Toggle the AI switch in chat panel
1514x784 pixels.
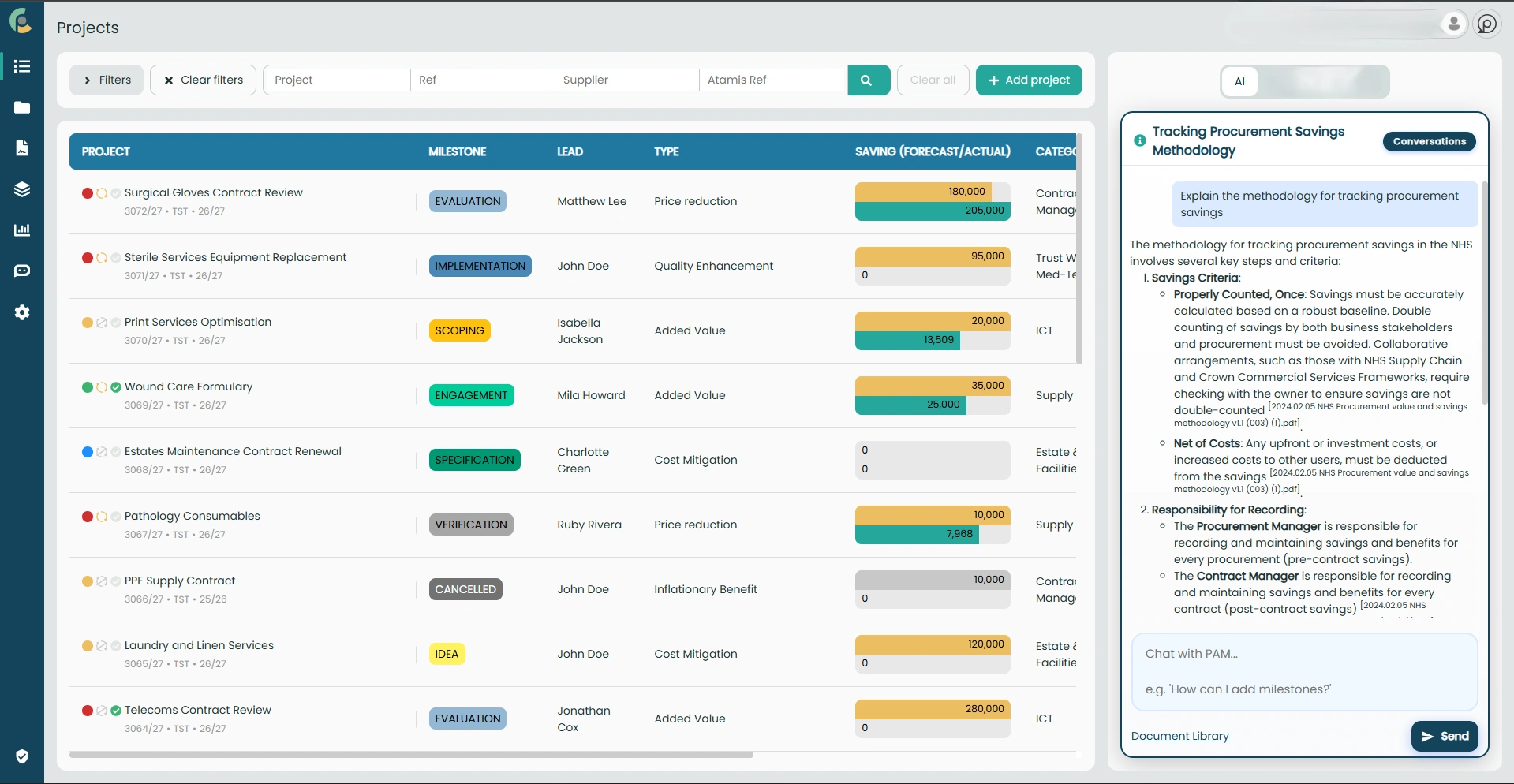click(x=1305, y=81)
